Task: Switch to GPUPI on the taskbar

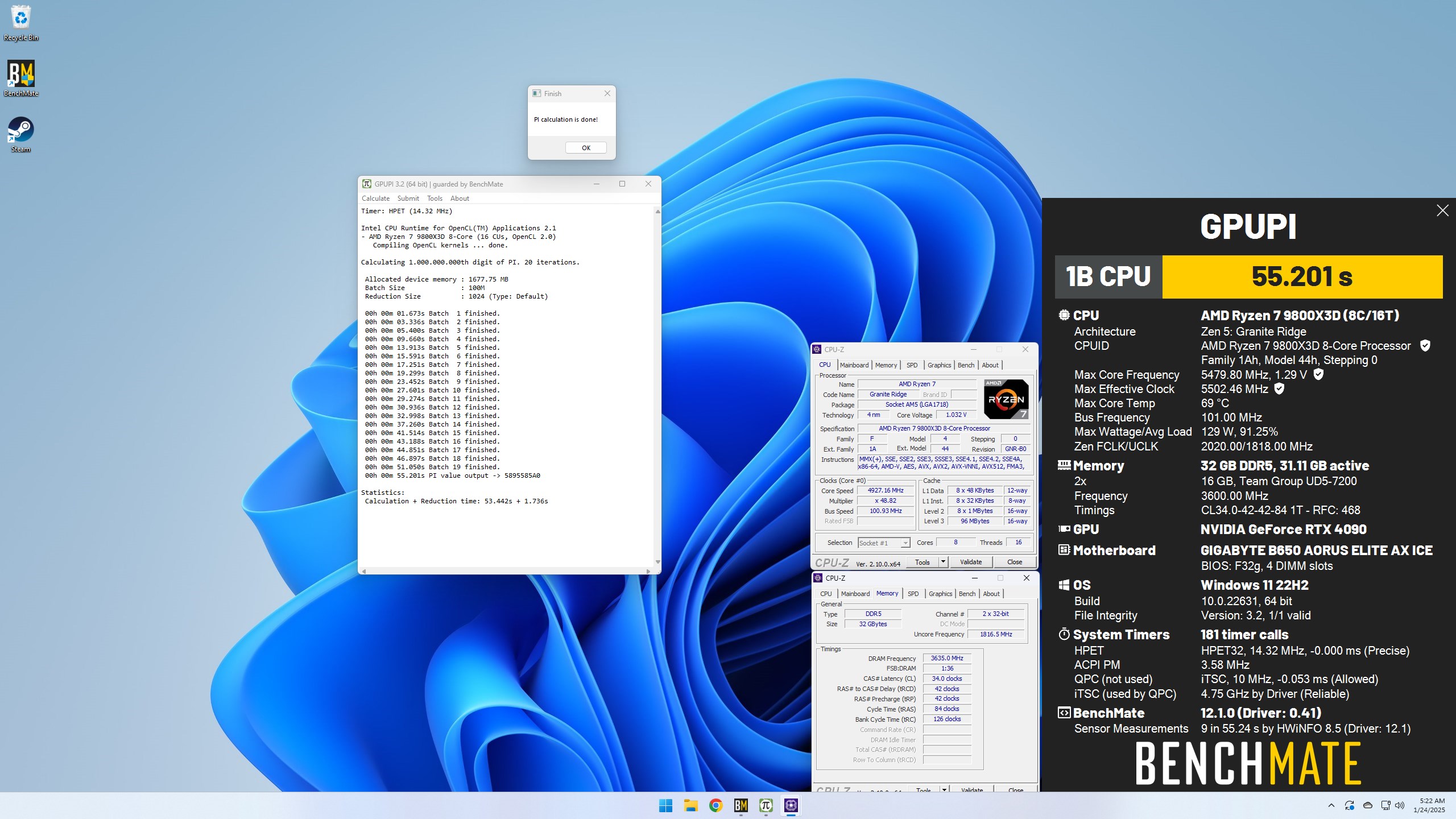Action: pyautogui.click(x=766, y=805)
